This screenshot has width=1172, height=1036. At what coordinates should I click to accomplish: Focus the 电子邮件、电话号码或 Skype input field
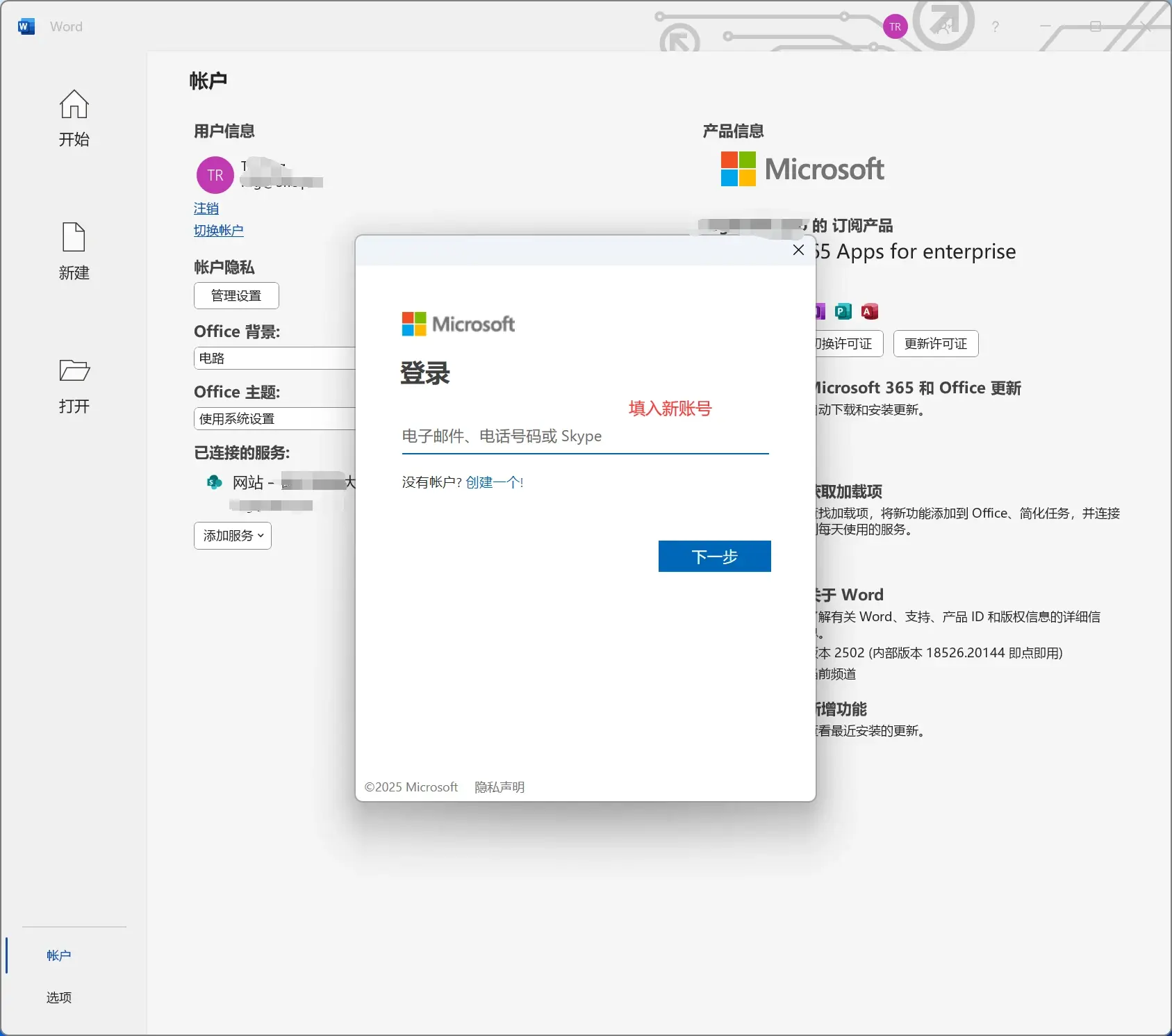(x=586, y=436)
